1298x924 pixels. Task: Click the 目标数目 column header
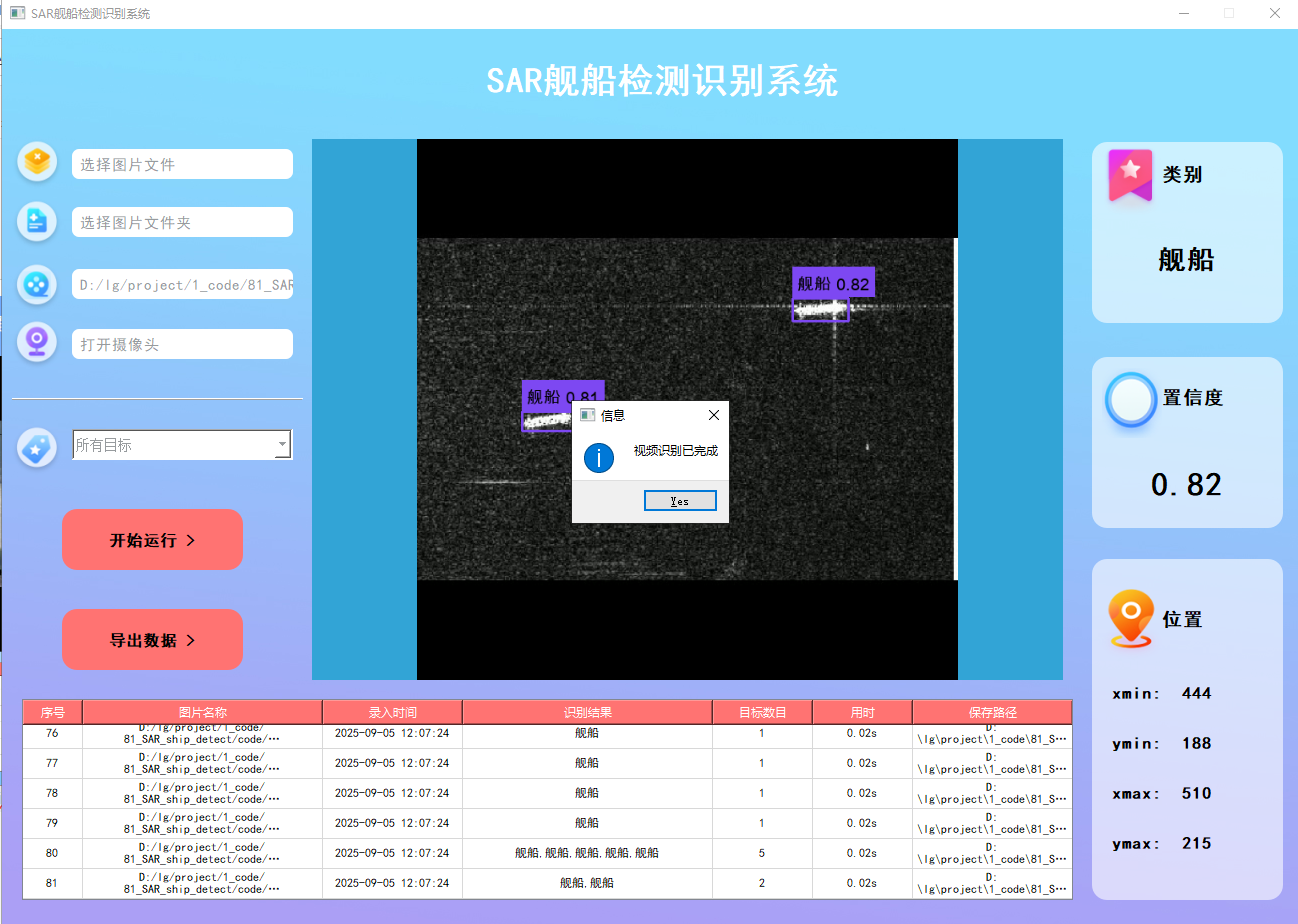(x=762, y=712)
